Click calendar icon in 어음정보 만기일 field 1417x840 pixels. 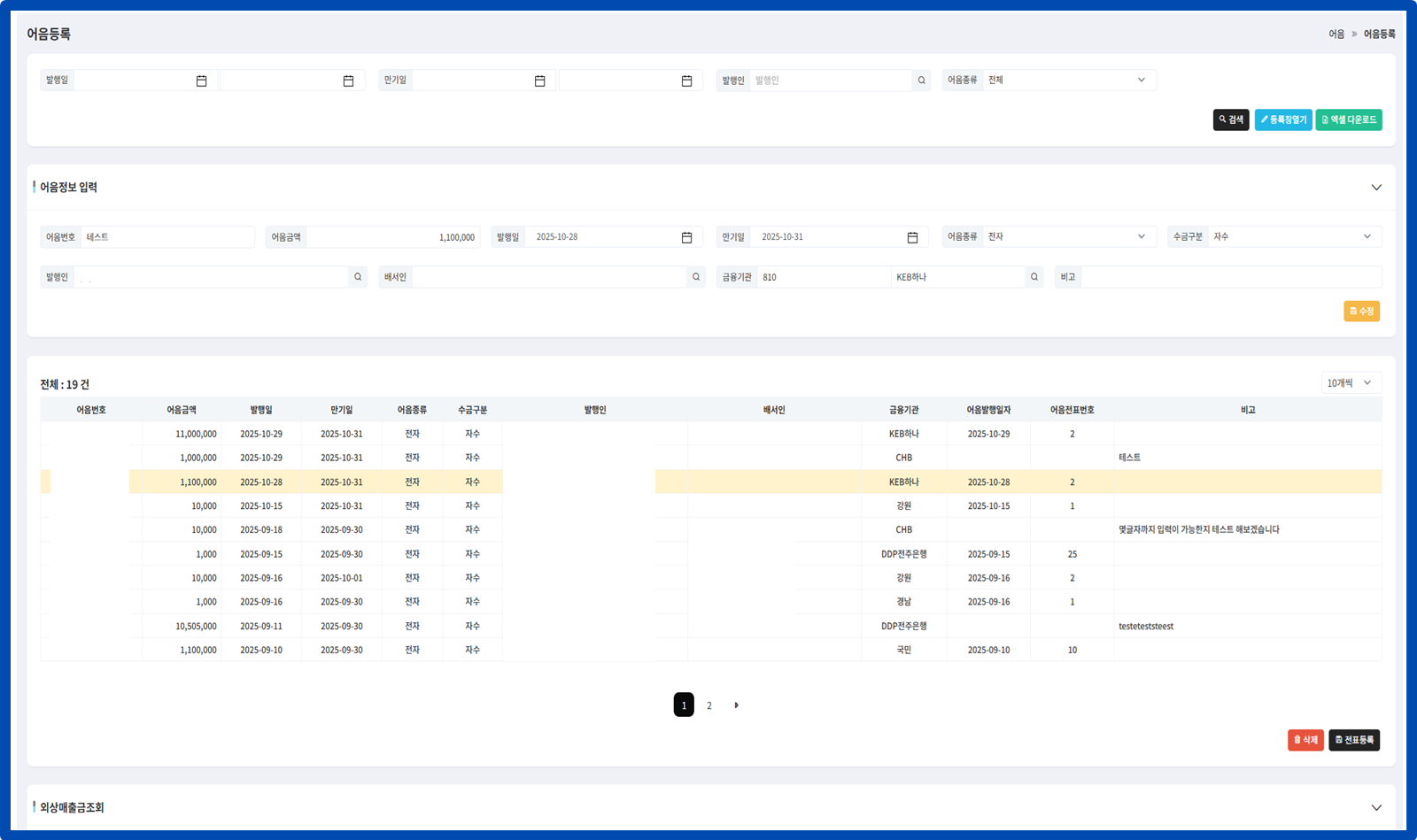[x=912, y=237]
